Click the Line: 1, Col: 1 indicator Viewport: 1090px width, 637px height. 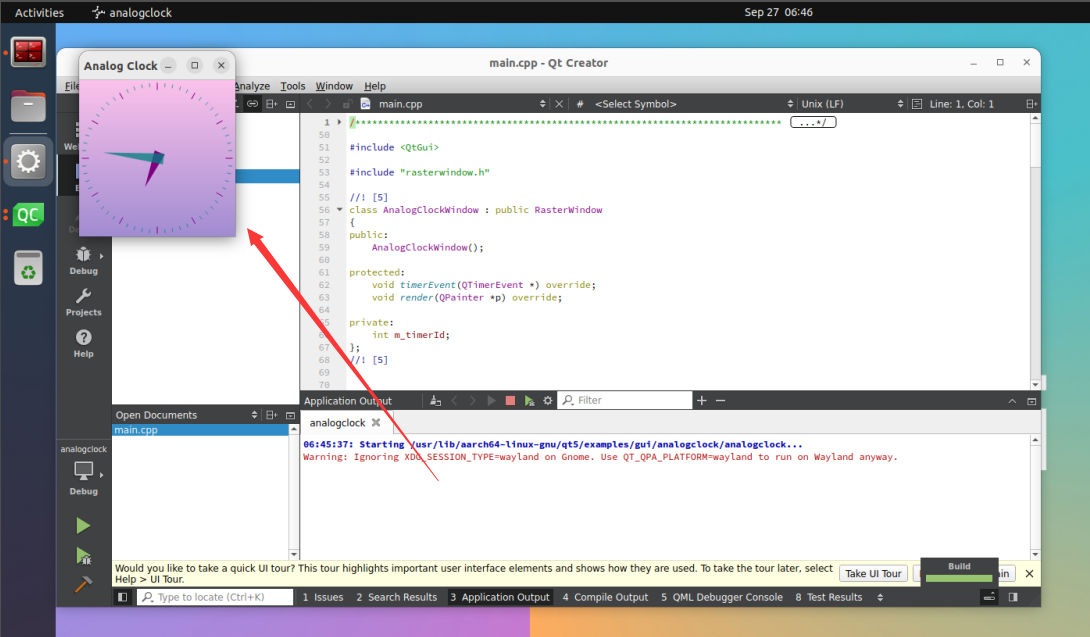tap(961, 104)
